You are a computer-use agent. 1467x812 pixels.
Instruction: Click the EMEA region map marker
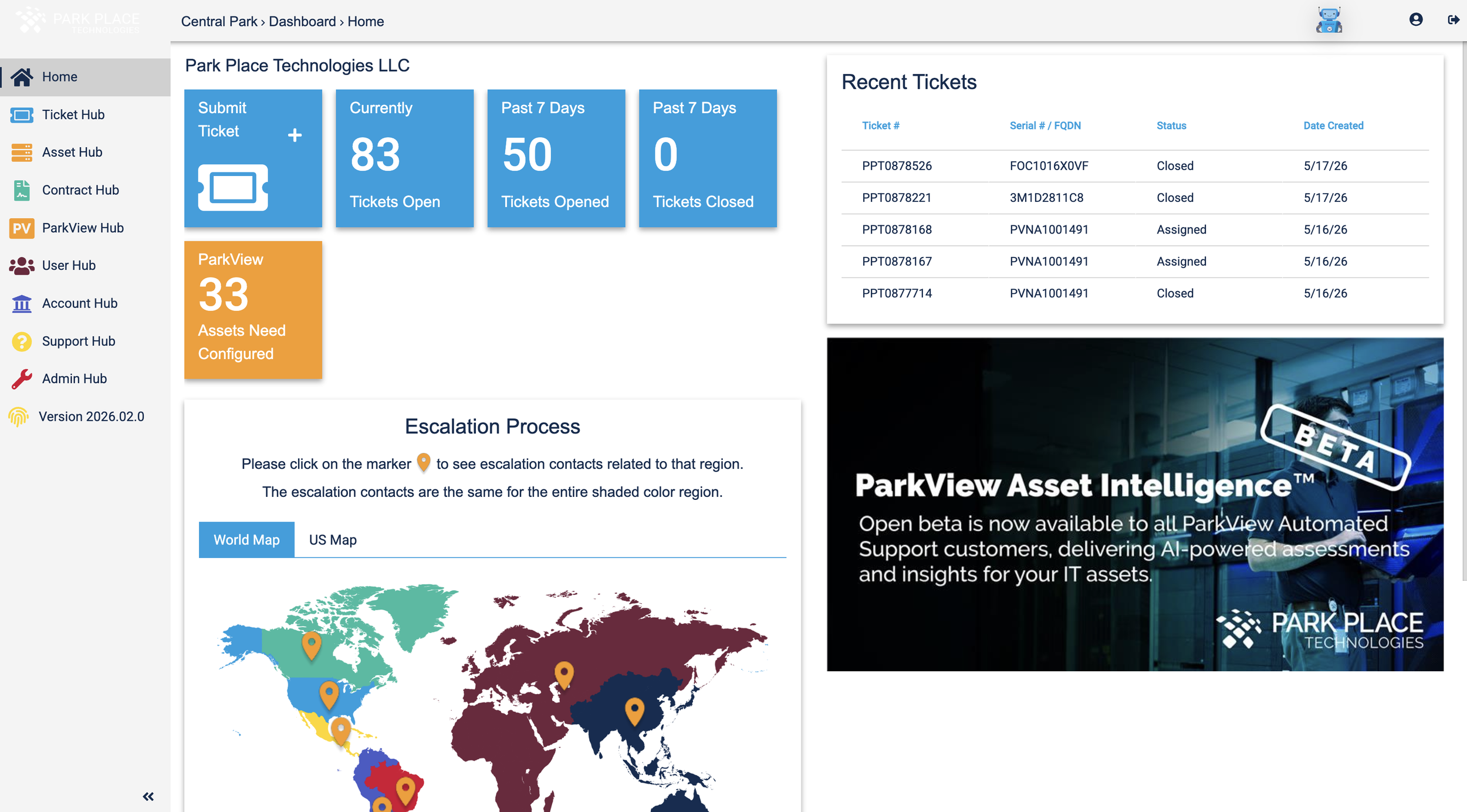(564, 675)
